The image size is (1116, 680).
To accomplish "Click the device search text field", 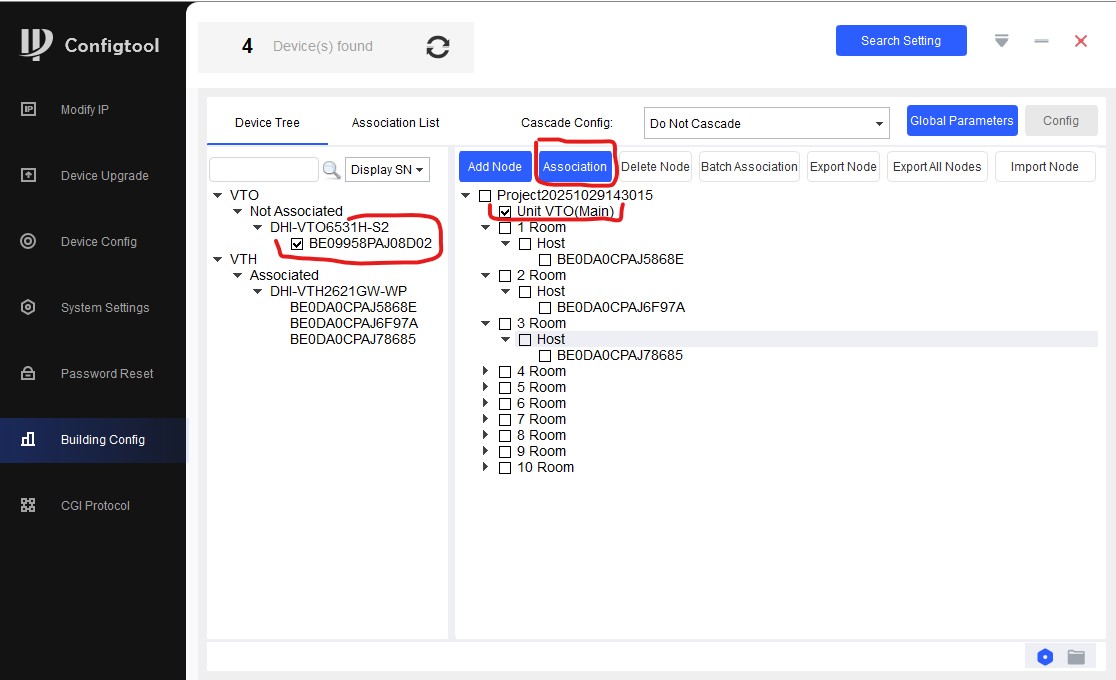I will click(x=264, y=170).
